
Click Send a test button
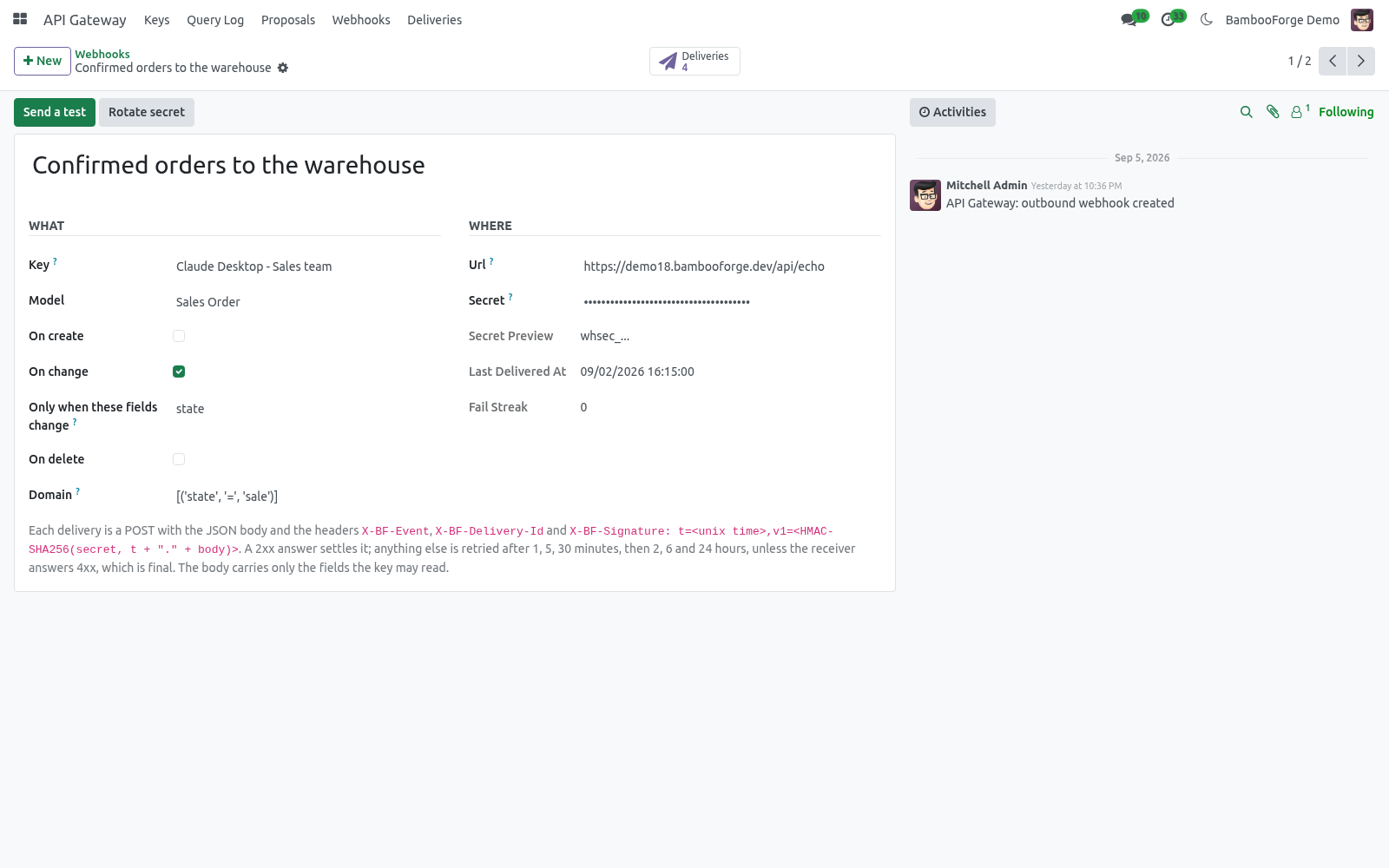click(x=55, y=112)
